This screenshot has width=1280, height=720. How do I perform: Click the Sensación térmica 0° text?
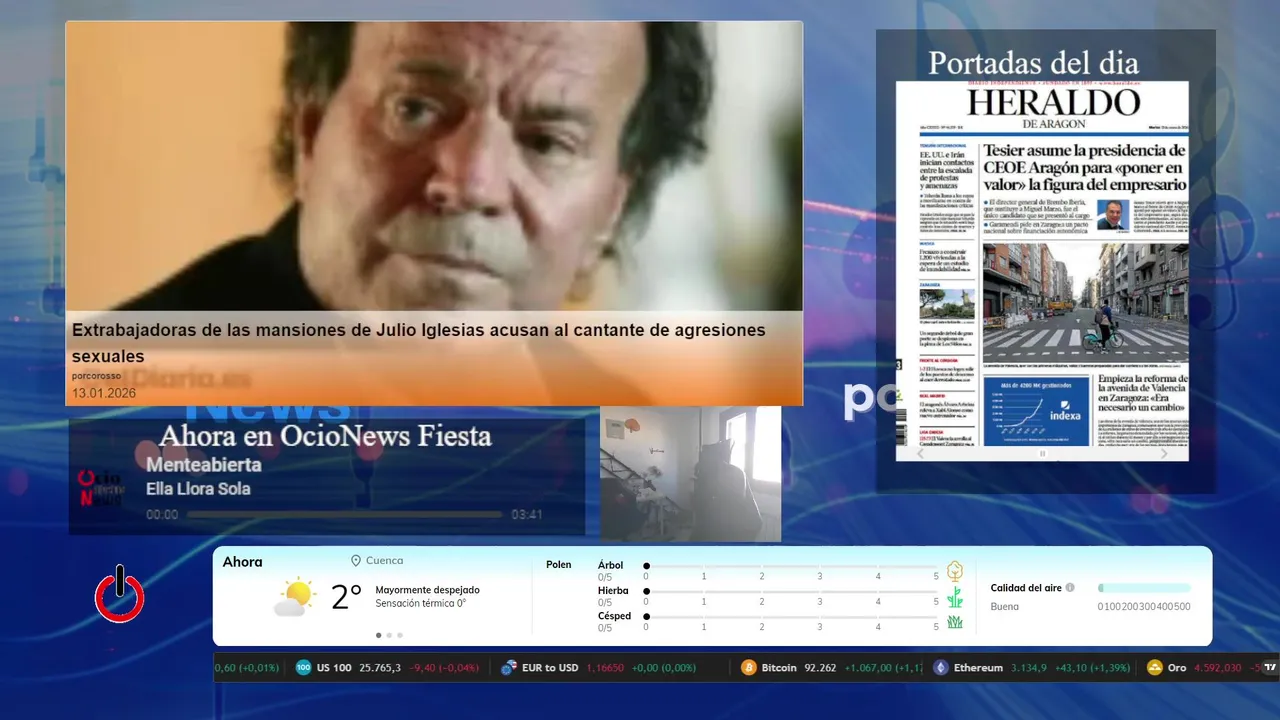[421, 603]
